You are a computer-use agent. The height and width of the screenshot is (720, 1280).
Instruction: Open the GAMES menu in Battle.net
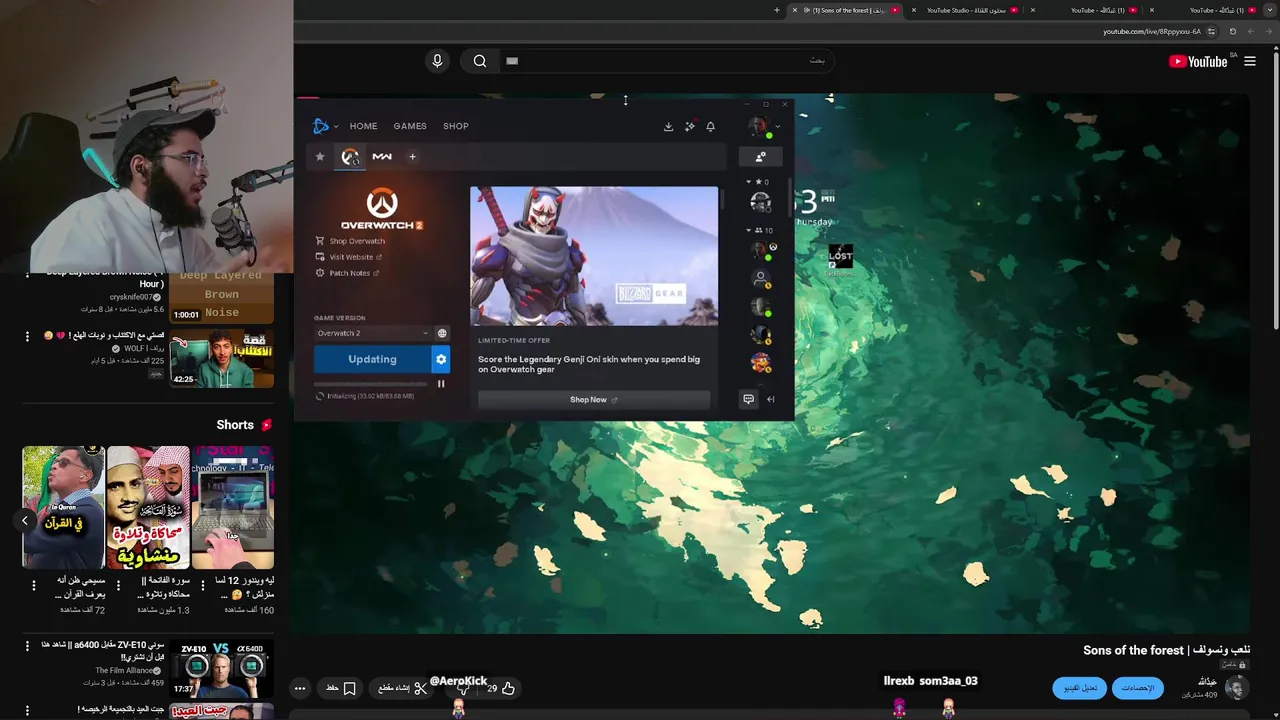(410, 126)
